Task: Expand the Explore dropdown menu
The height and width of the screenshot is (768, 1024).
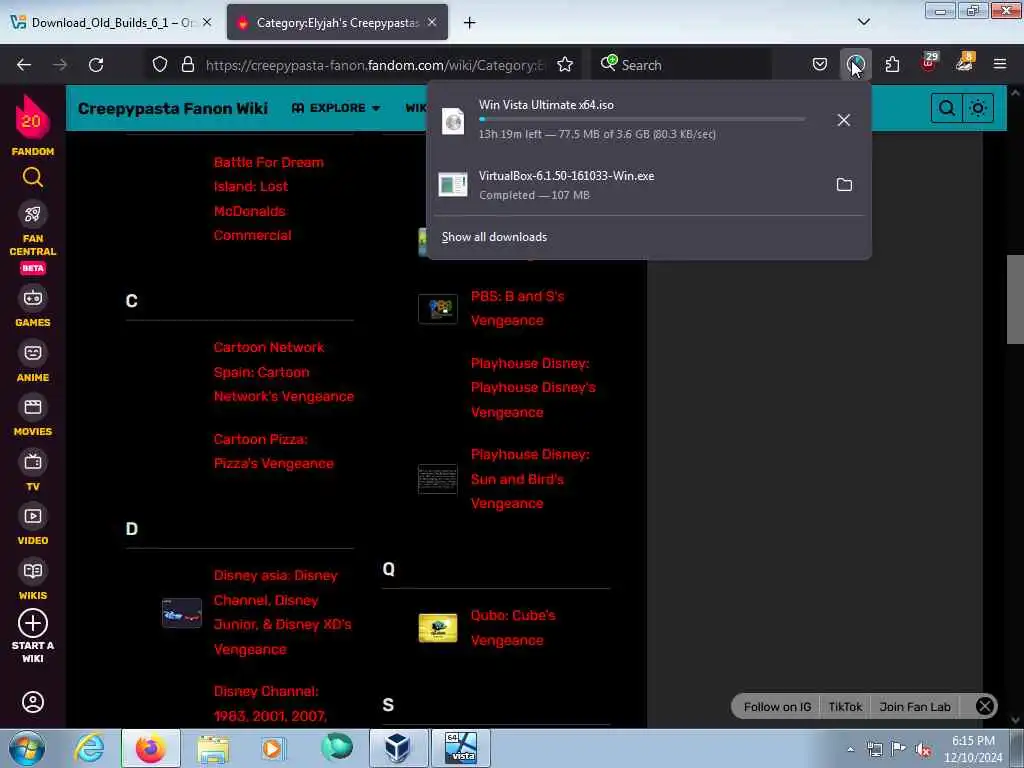Action: pyautogui.click(x=336, y=108)
